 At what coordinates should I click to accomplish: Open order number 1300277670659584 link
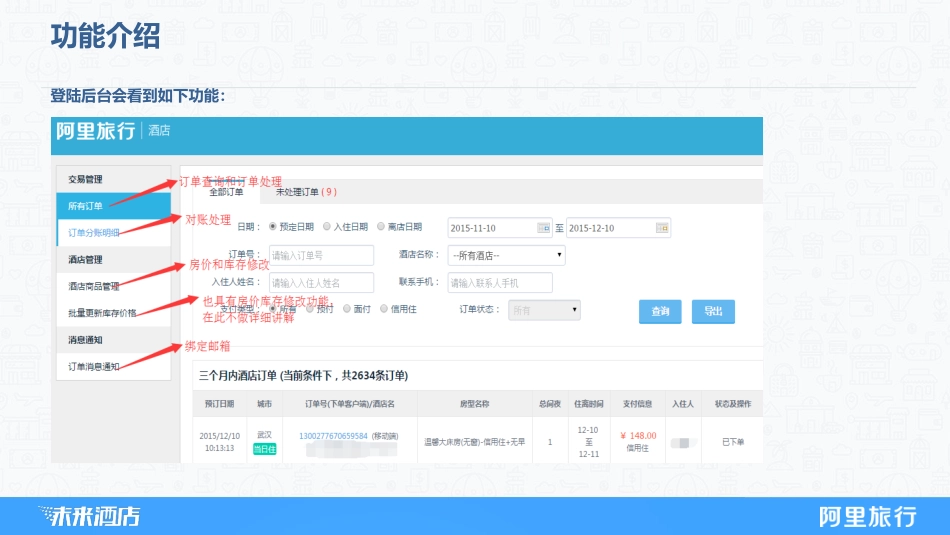coord(333,436)
